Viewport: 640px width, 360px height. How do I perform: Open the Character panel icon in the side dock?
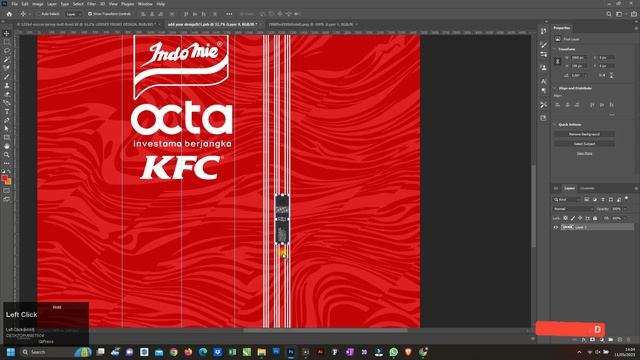coord(543,81)
